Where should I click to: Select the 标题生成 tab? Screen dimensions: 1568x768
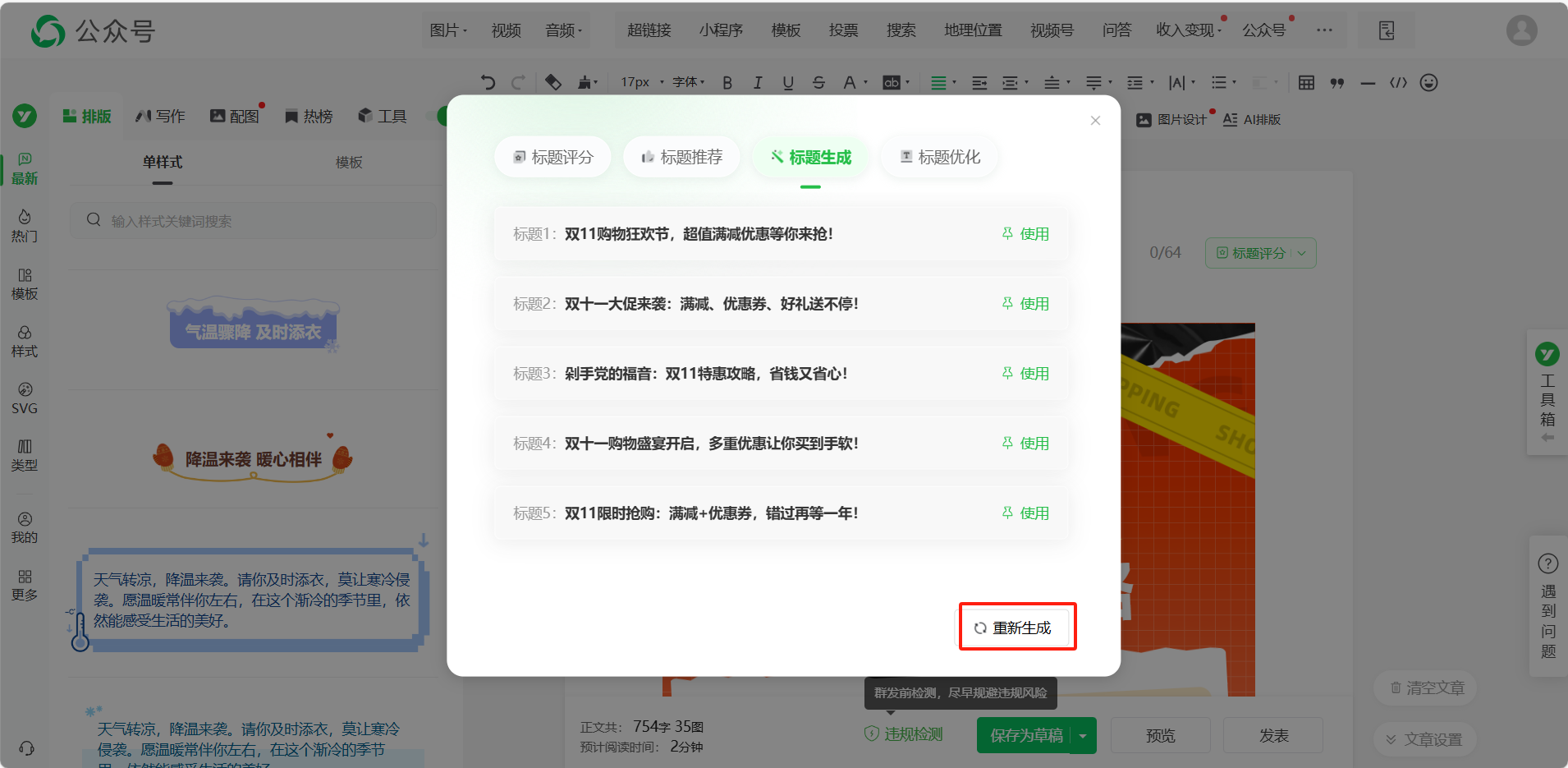[810, 157]
